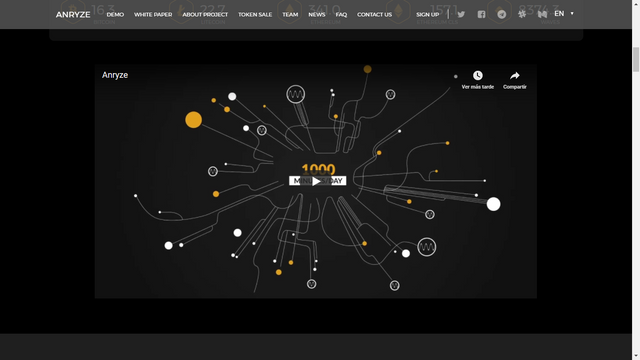640x360 pixels.
Task: Open the EN language dropdown
Action: pyautogui.click(x=564, y=14)
